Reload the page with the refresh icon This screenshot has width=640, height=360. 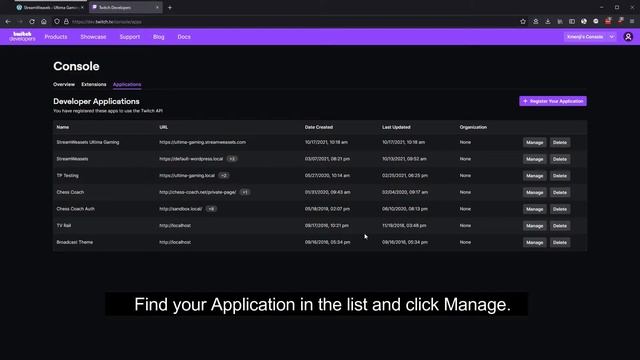(x=32, y=22)
